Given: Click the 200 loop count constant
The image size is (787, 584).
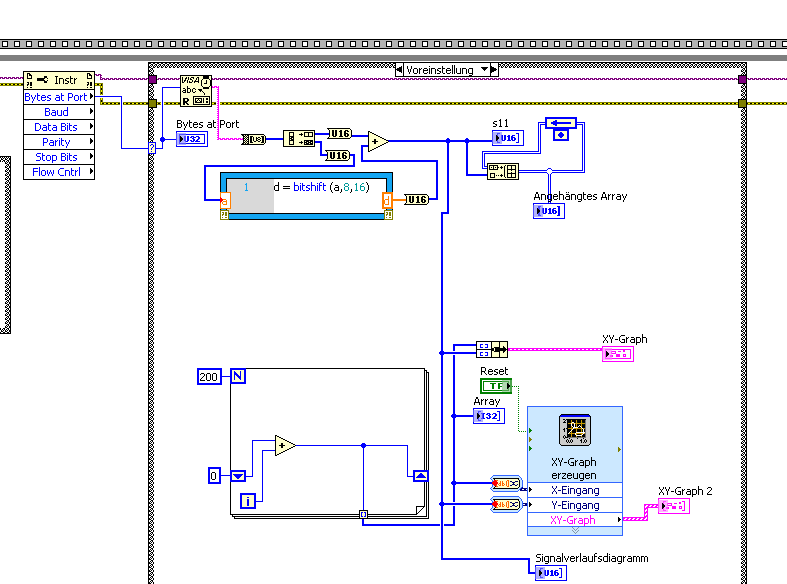Looking at the screenshot, I should click(x=209, y=377).
